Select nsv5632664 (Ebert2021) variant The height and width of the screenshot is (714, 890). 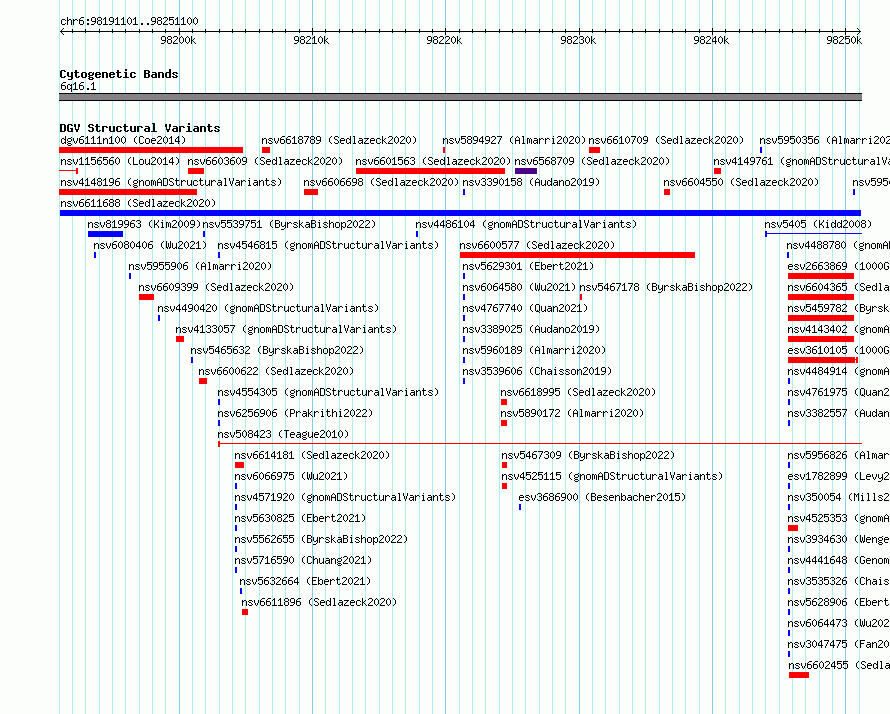click(305, 581)
